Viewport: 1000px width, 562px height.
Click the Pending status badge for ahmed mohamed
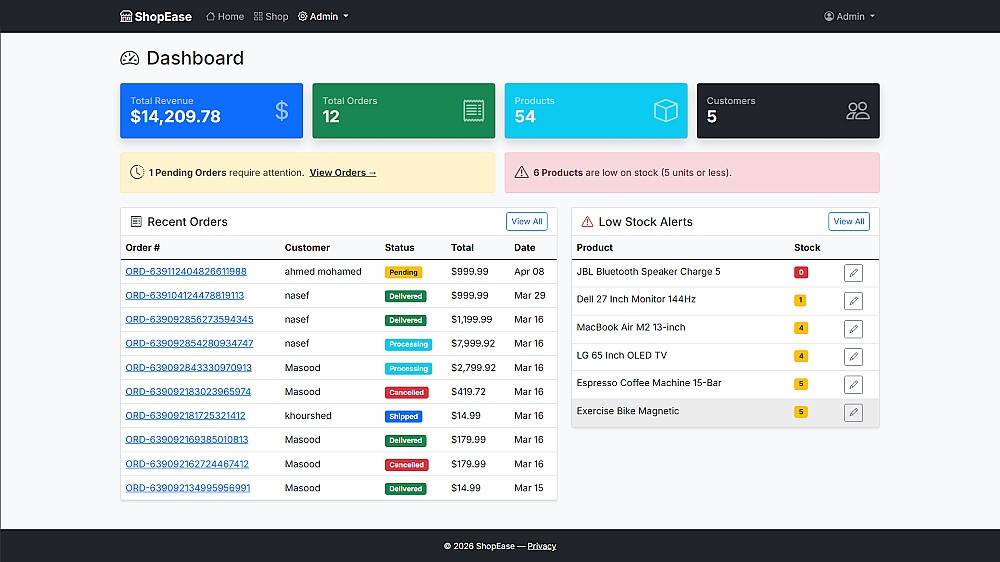[403, 272]
